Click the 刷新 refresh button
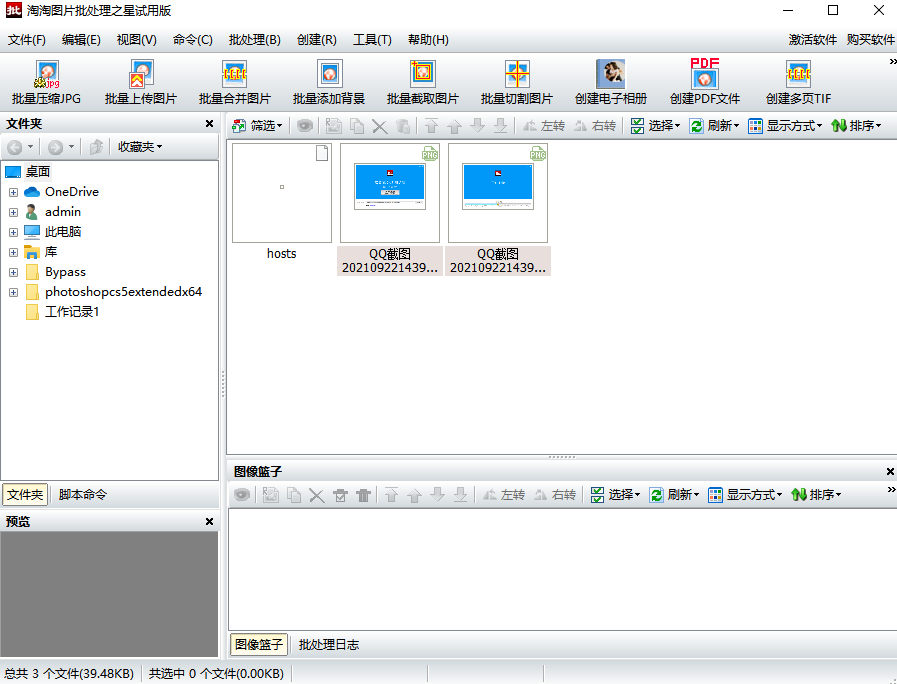The width and height of the screenshot is (897, 684). [x=716, y=124]
